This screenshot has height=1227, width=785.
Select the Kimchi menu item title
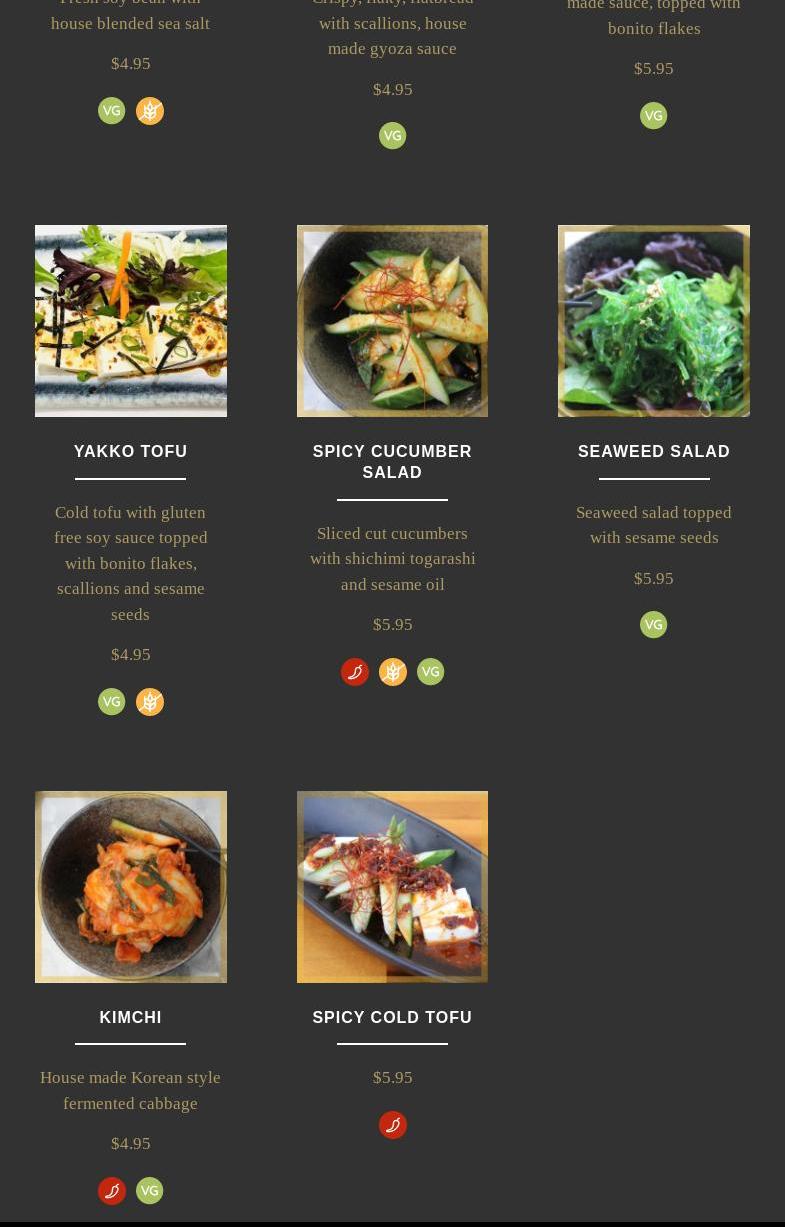coord(131,1017)
